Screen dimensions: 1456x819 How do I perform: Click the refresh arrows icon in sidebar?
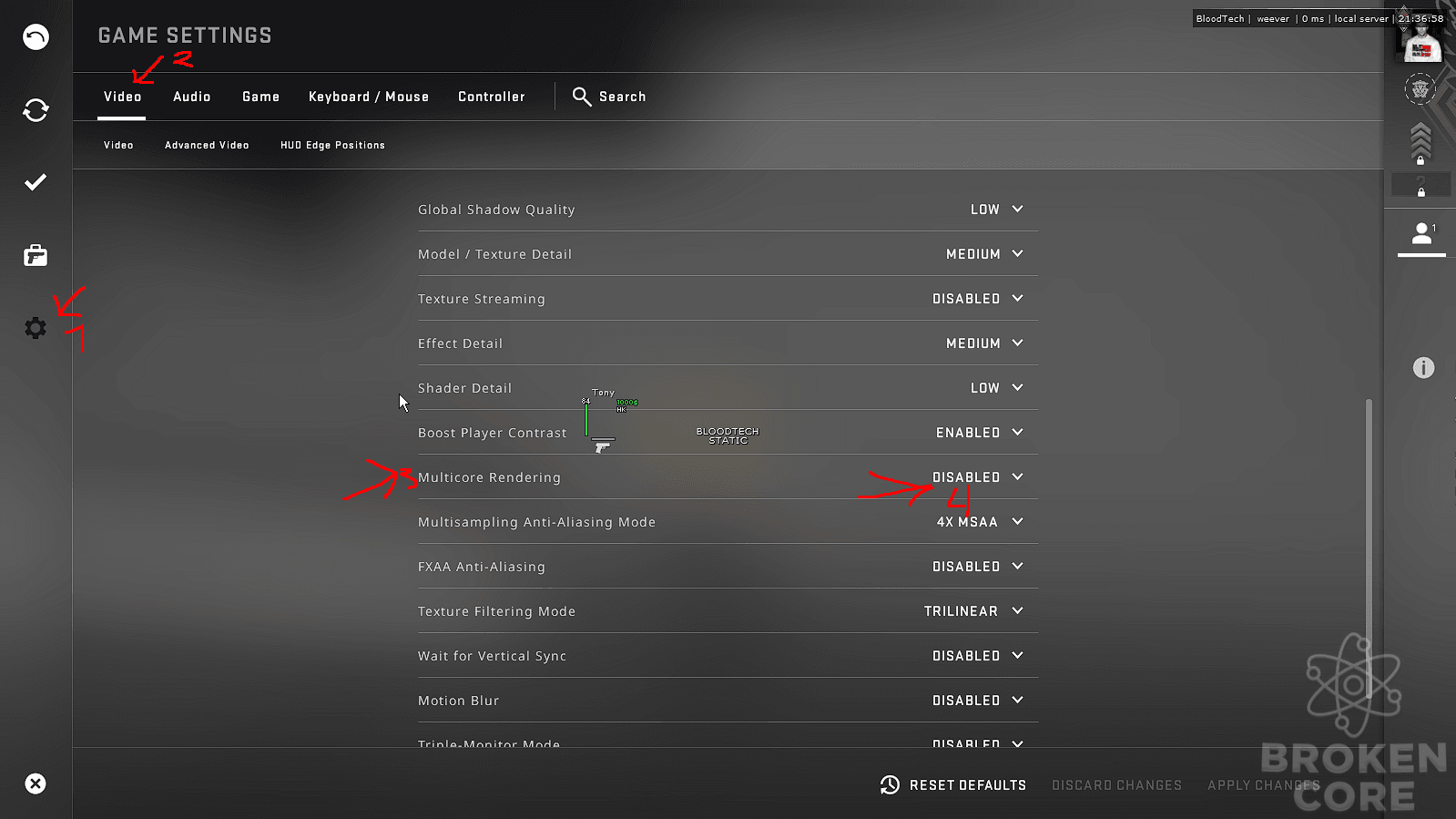[x=36, y=110]
